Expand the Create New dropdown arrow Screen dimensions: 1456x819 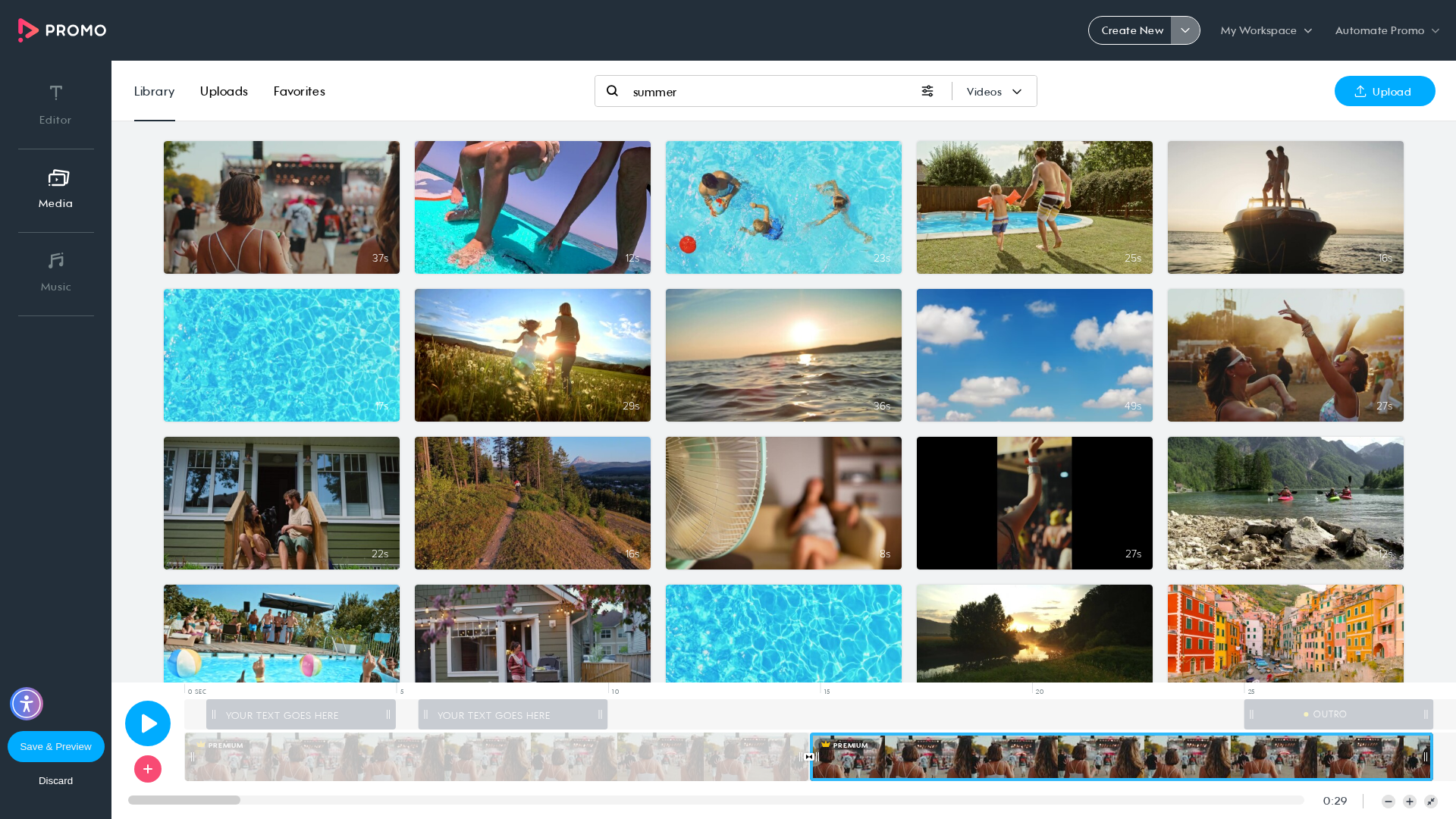coord(1185,30)
